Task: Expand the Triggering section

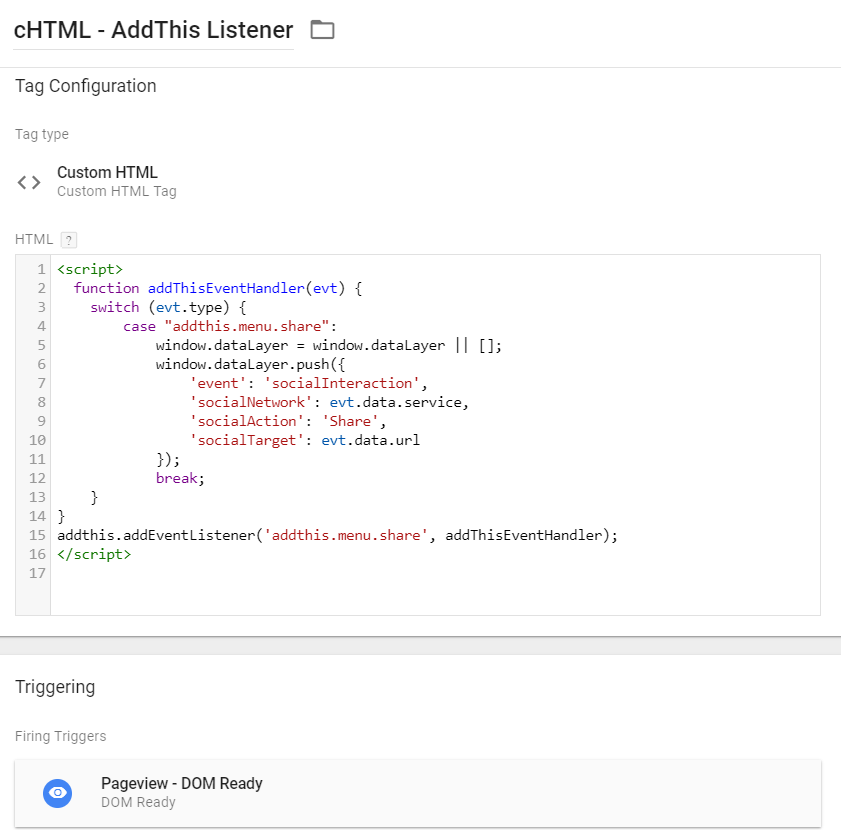Action: coord(55,687)
